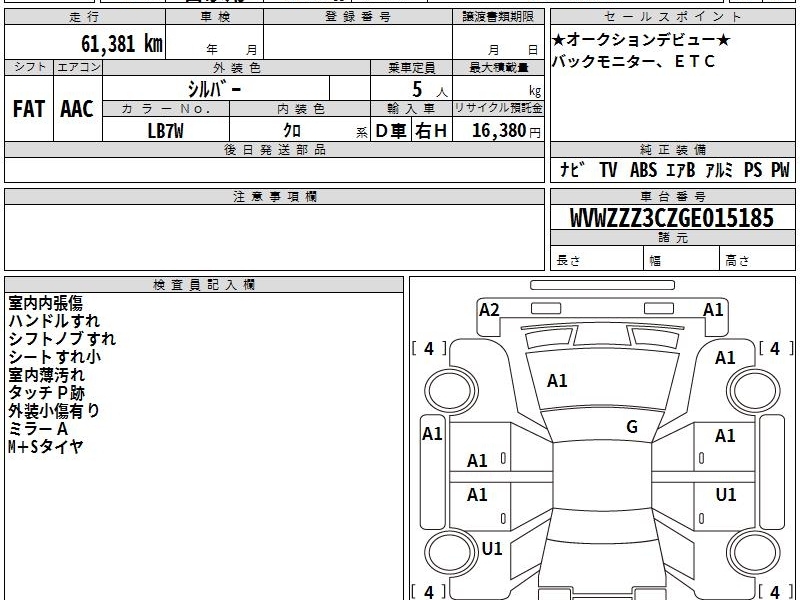Click the 最大積載量 header
The width and height of the screenshot is (800, 600).
pyautogui.click(x=498, y=67)
